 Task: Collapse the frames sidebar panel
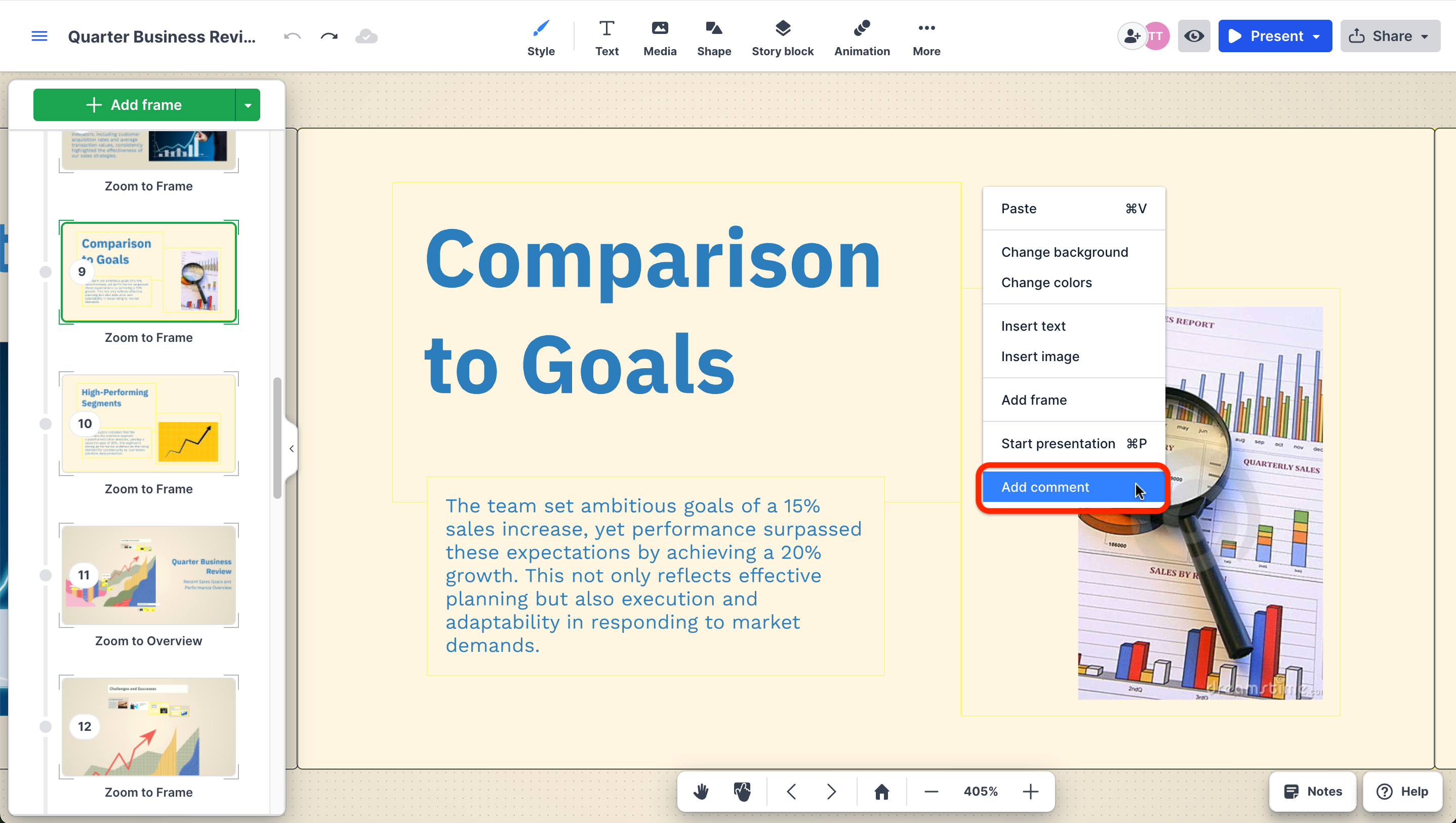pyautogui.click(x=291, y=449)
